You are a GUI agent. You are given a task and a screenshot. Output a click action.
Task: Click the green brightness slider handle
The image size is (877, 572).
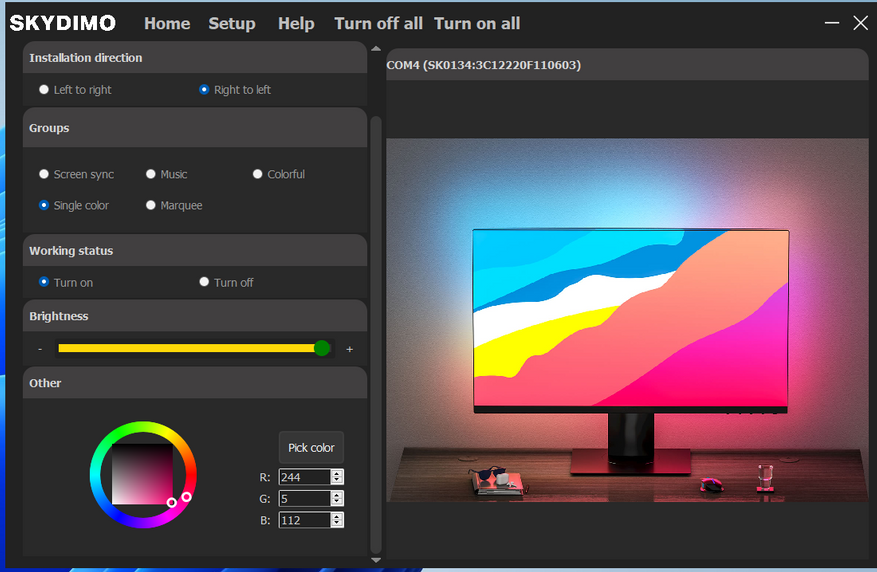point(322,348)
